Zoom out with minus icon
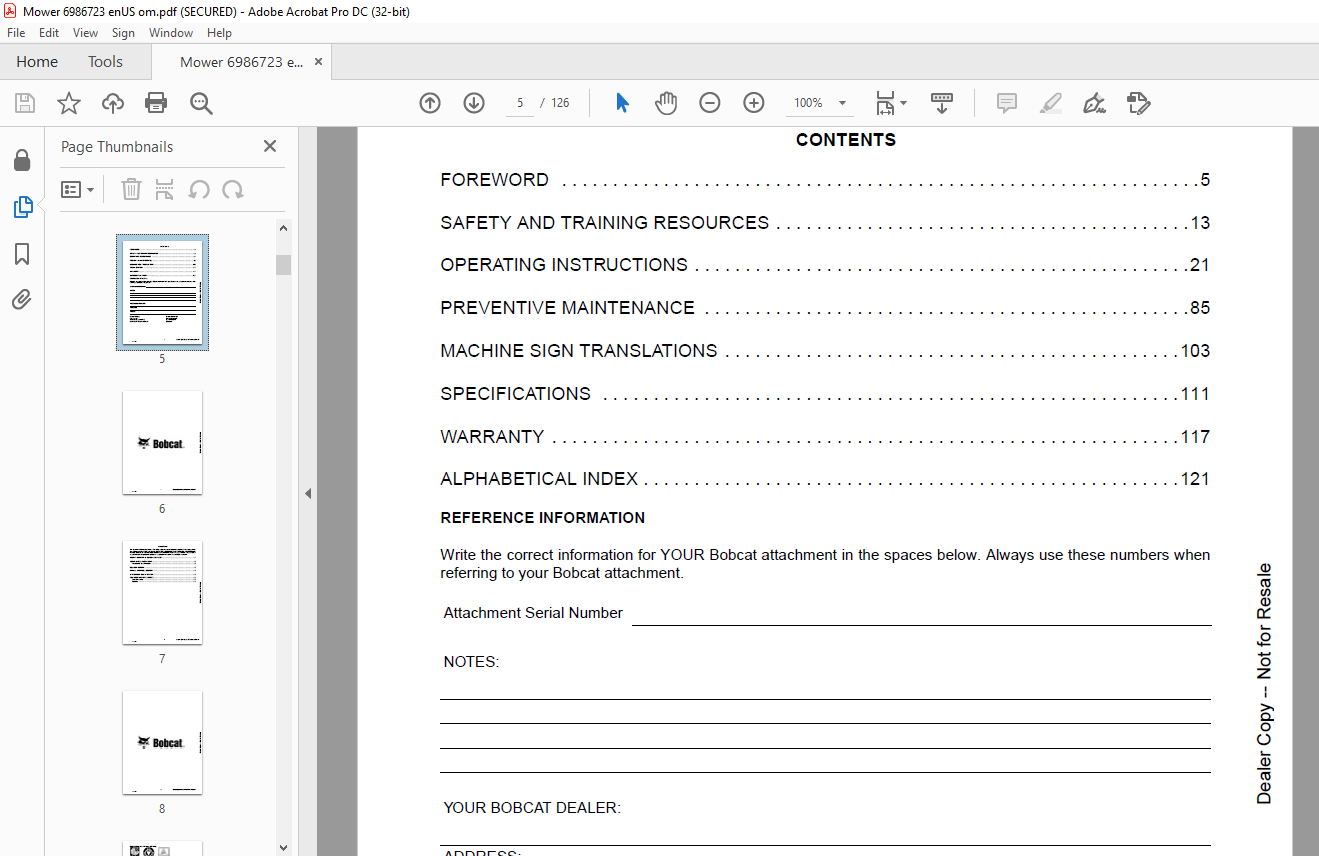 click(710, 103)
